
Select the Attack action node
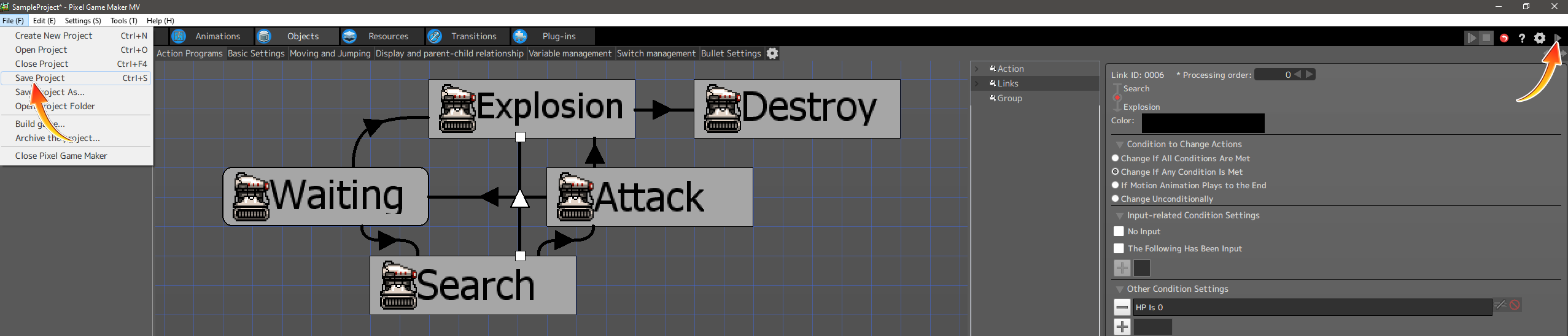coord(650,197)
